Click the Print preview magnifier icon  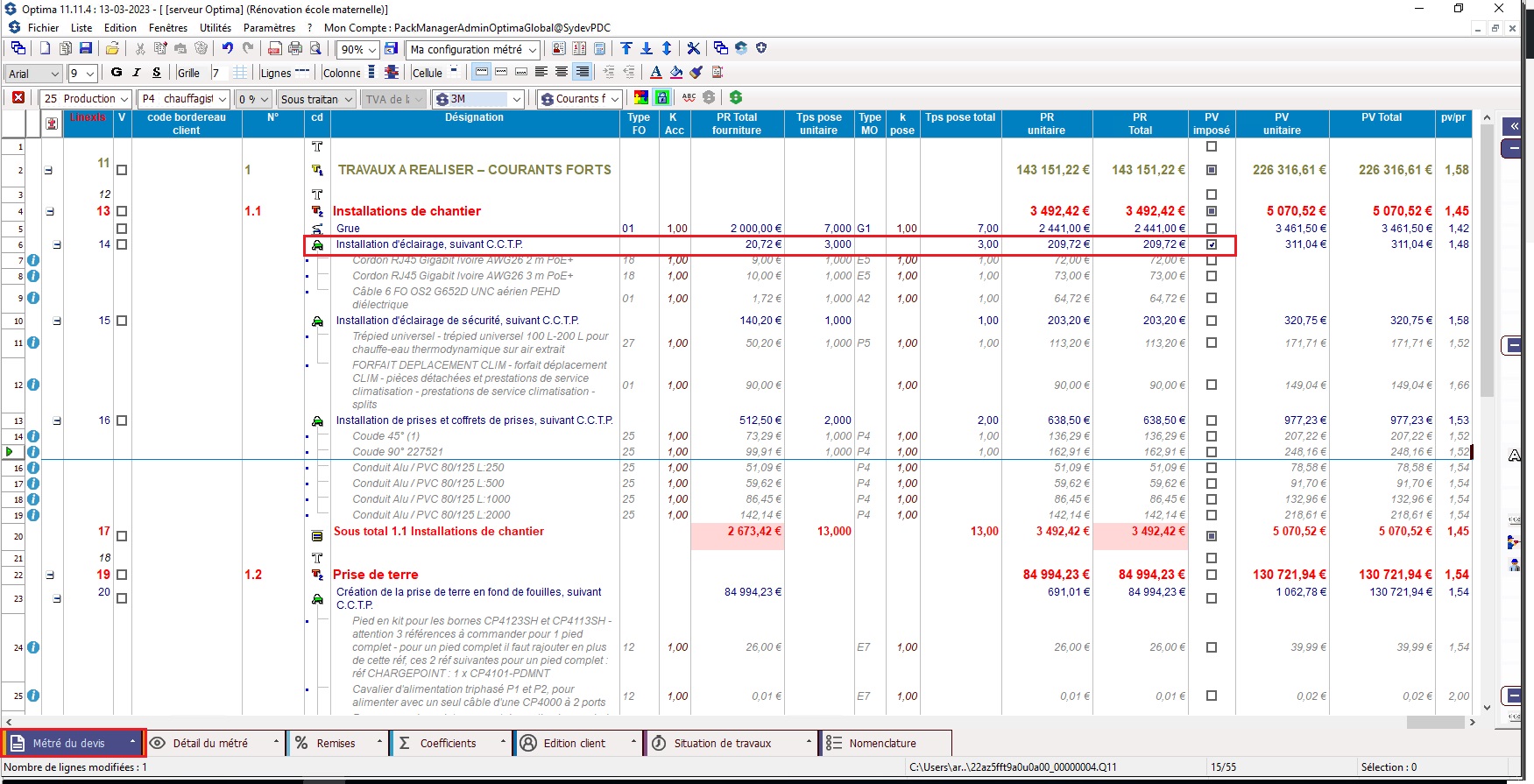point(315,49)
